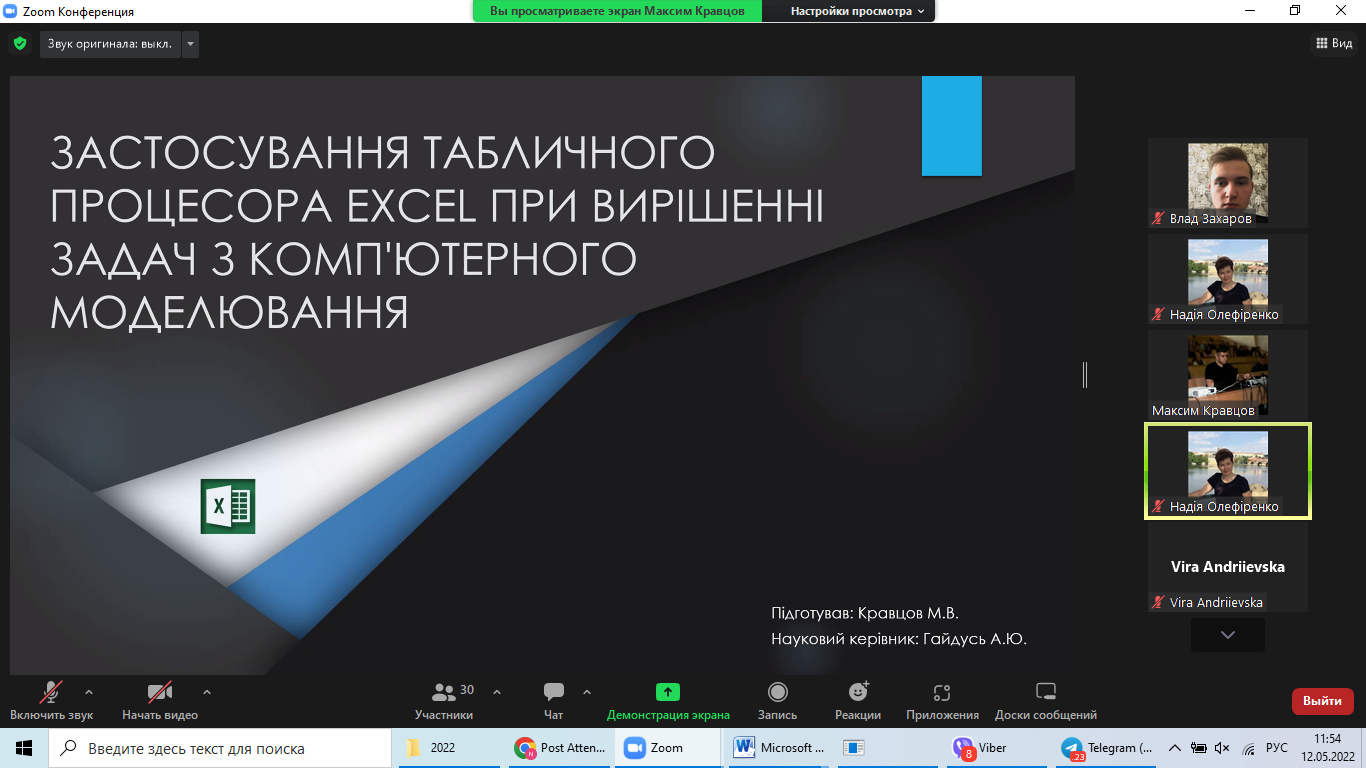Click the green encryption shield icon
Image resolution: width=1366 pixels, height=768 pixels.
point(19,44)
